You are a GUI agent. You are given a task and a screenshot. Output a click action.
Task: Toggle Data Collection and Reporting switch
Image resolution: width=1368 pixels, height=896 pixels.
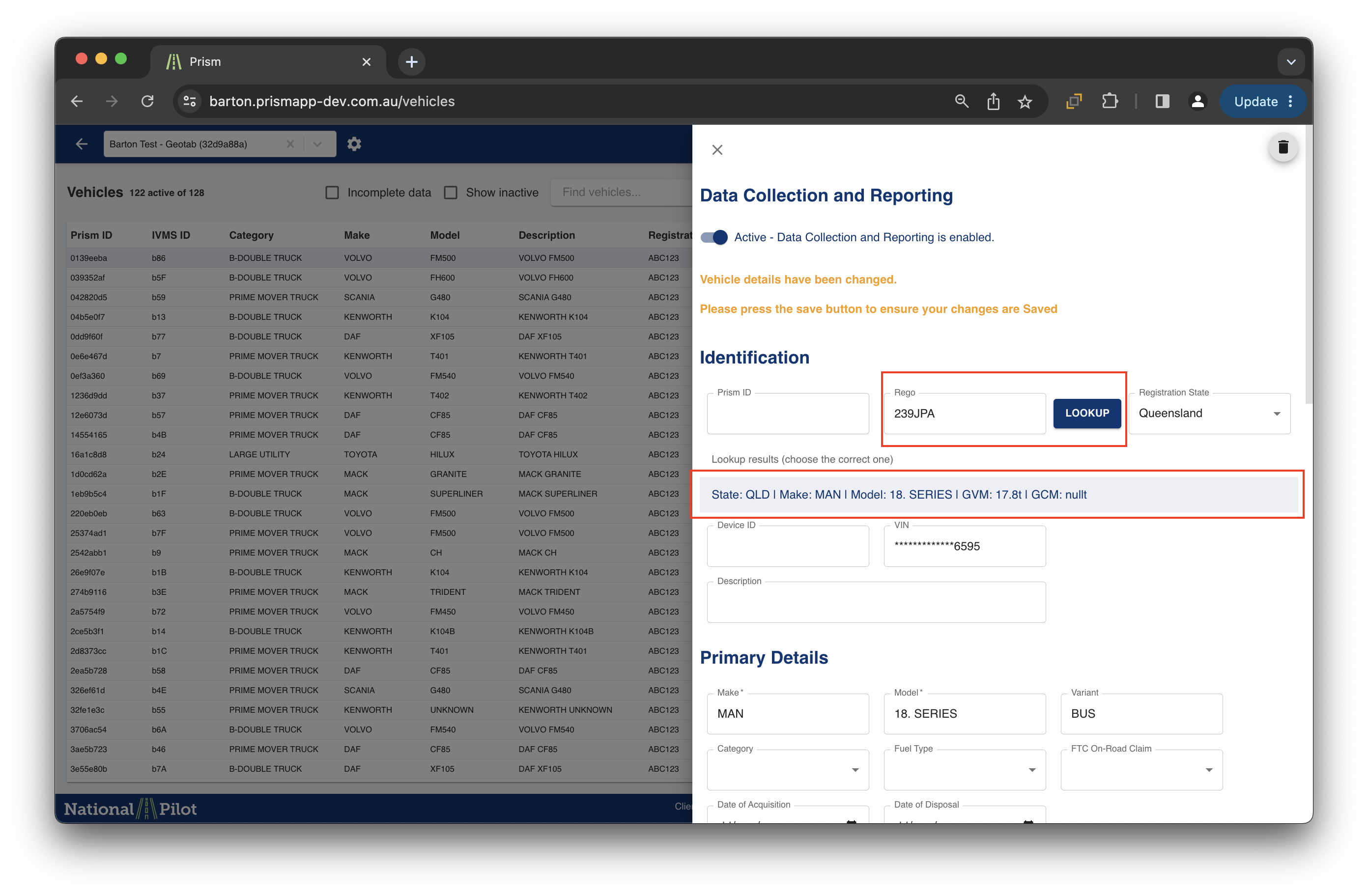tap(714, 237)
